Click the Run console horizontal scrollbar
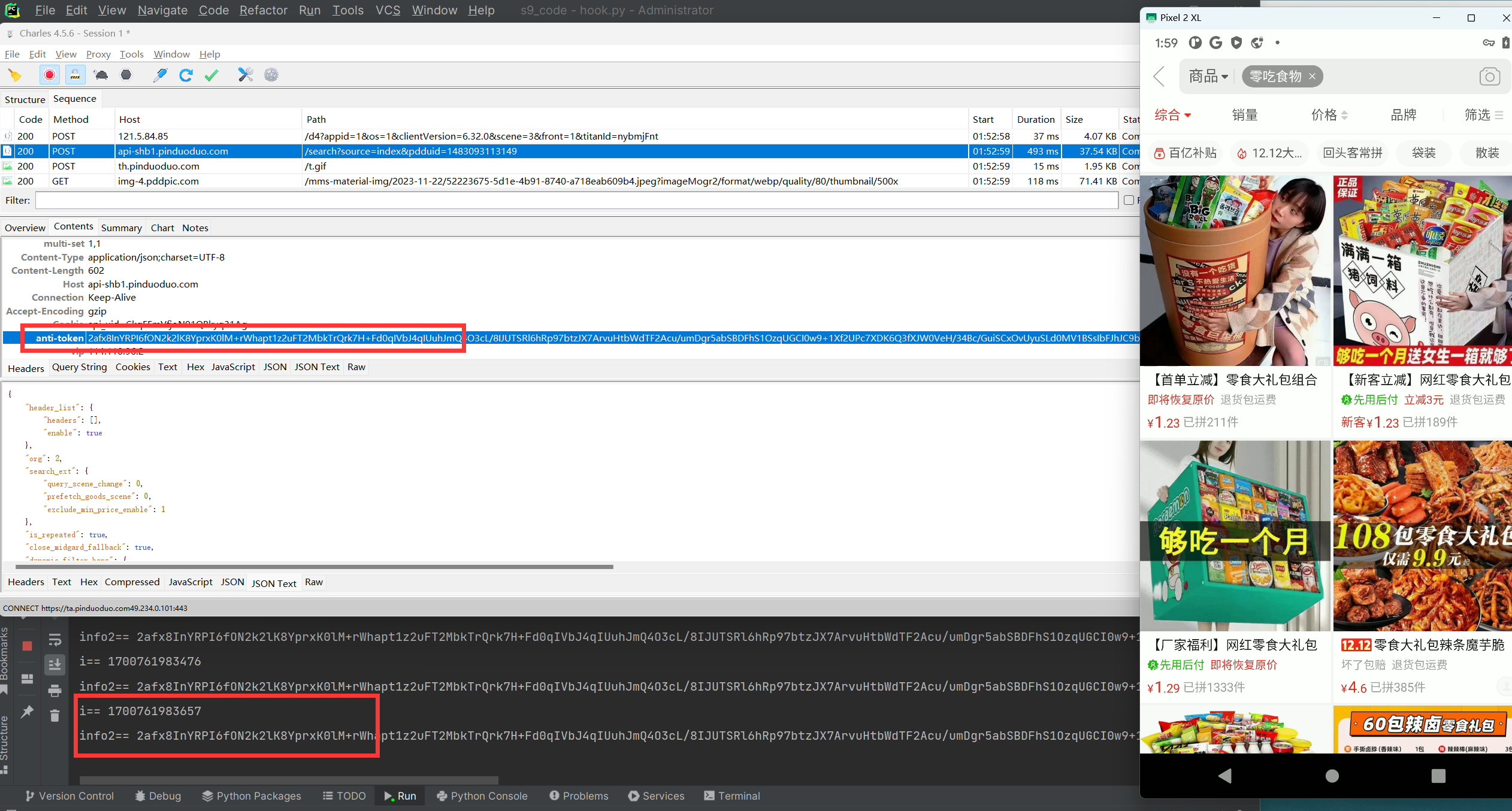 [x=289, y=780]
